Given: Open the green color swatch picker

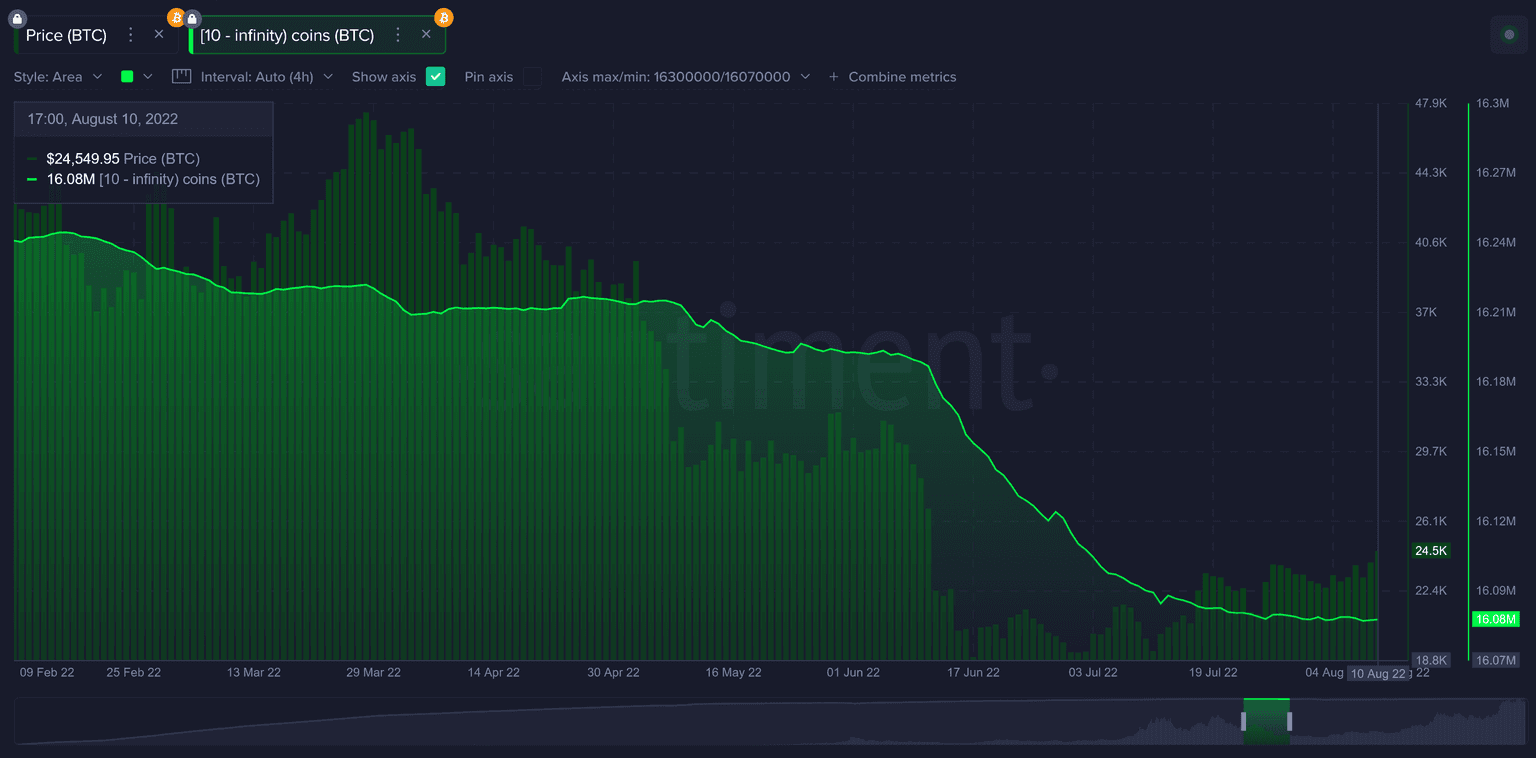Looking at the screenshot, I should (136, 77).
